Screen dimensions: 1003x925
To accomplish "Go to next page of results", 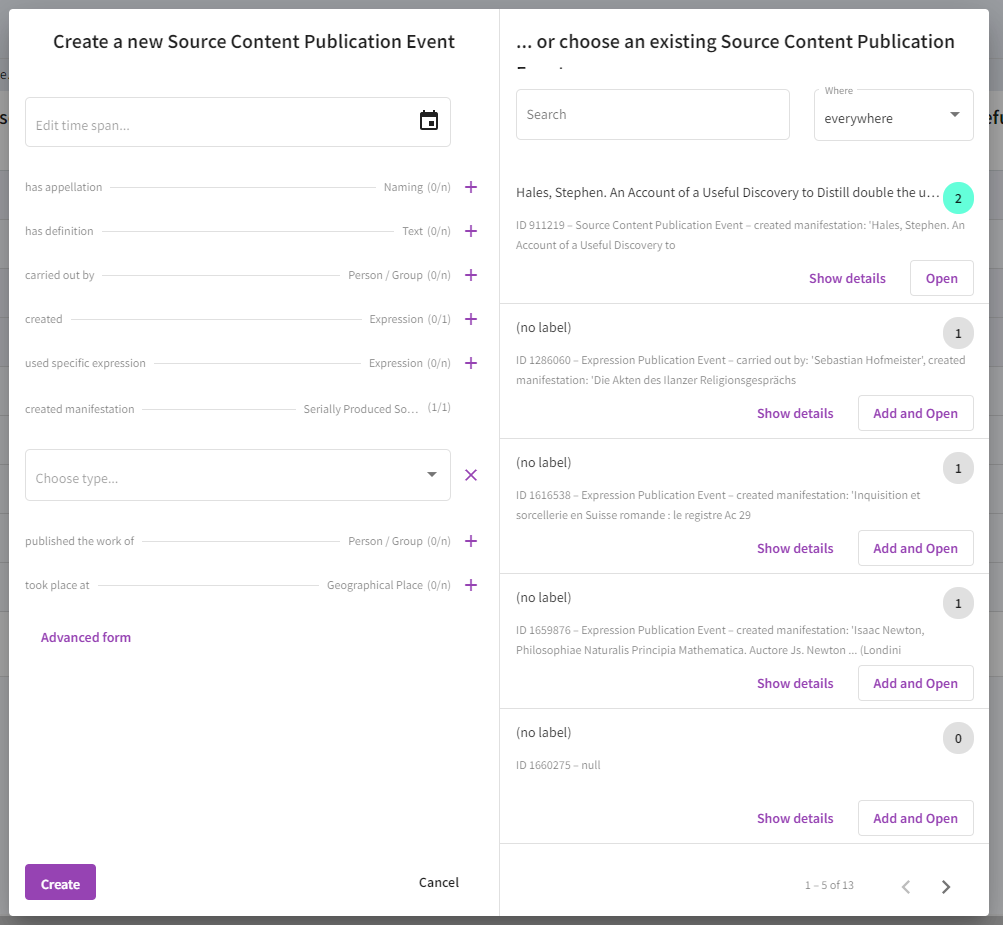I will tap(946, 887).
